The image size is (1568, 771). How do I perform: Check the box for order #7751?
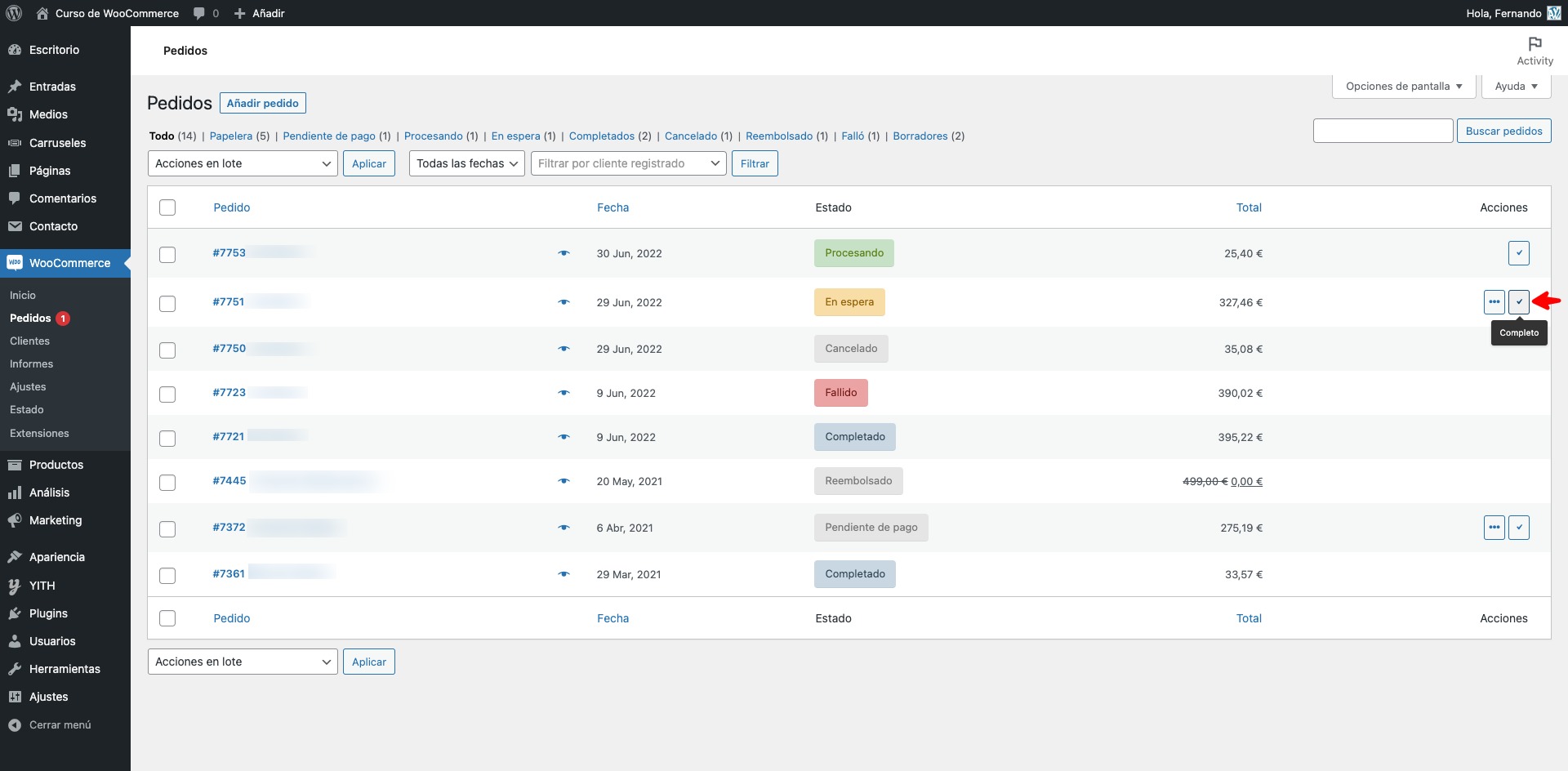click(167, 304)
